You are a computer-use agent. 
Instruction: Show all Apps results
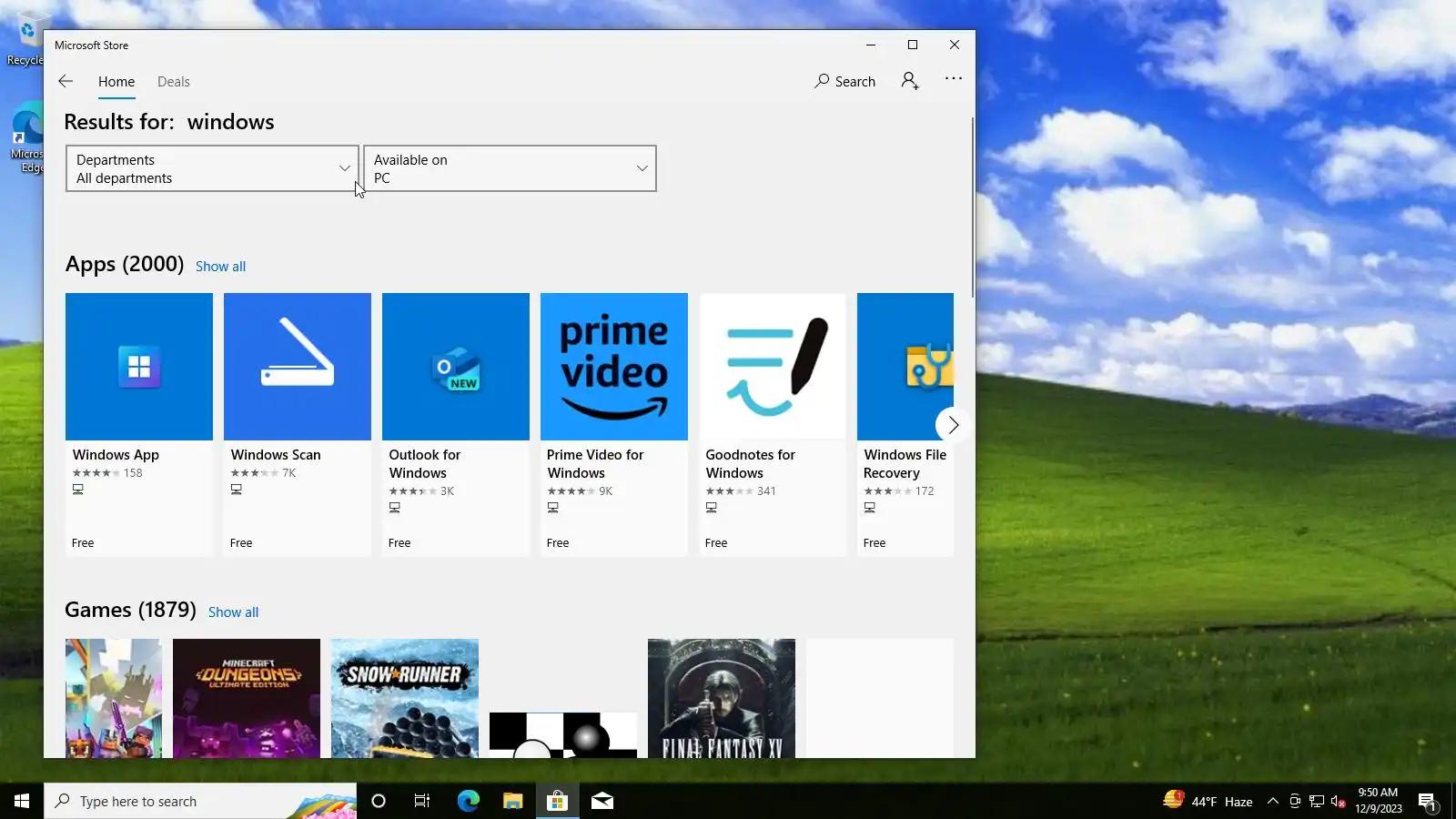tap(220, 267)
